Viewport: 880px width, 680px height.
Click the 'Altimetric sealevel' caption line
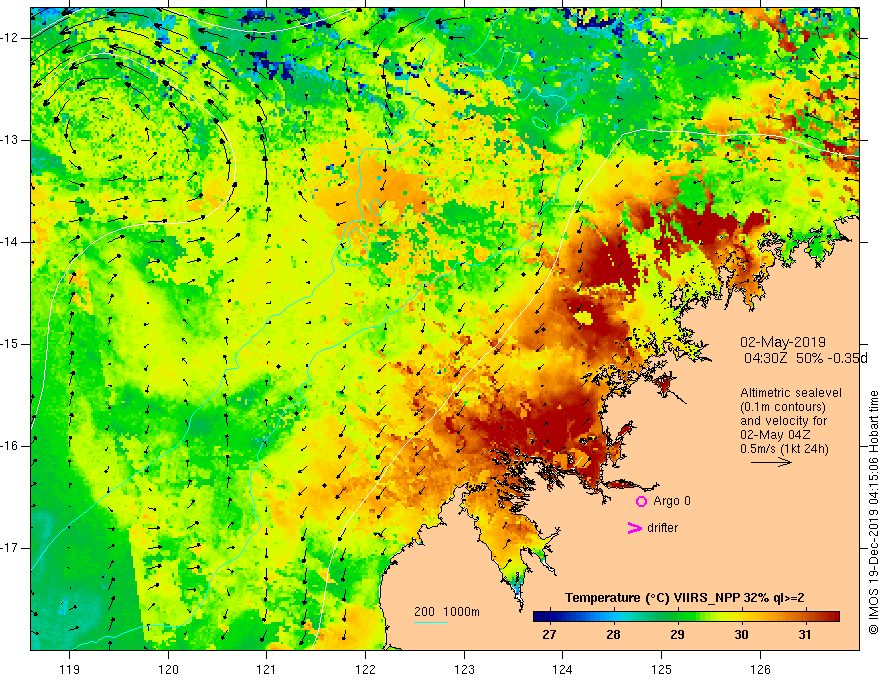pos(791,393)
